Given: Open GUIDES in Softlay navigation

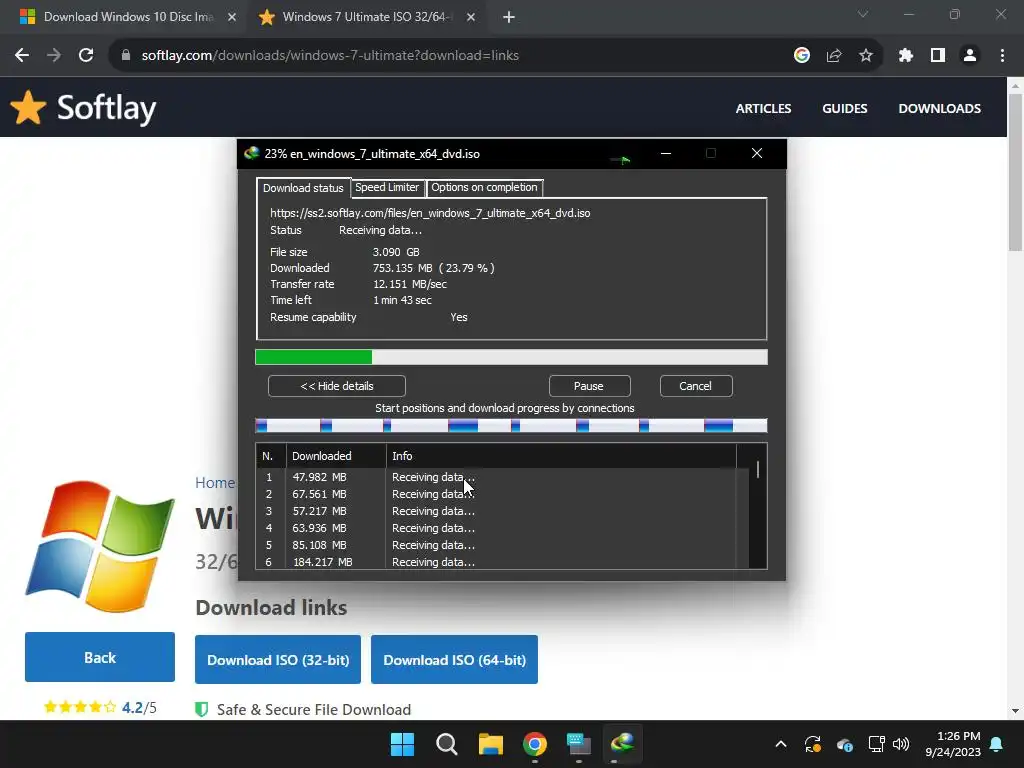Looking at the screenshot, I should (x=844, y=108).
